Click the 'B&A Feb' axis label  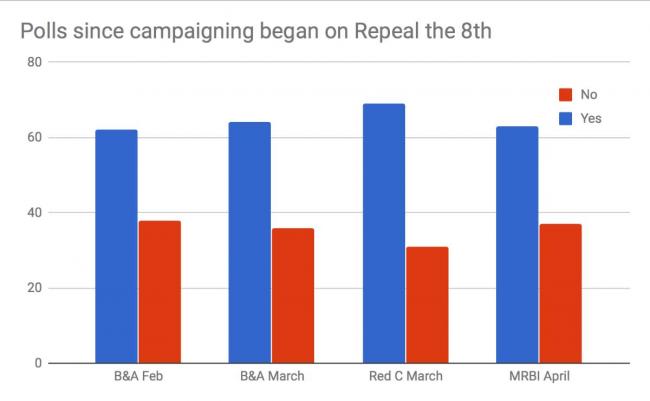[137, 377]
